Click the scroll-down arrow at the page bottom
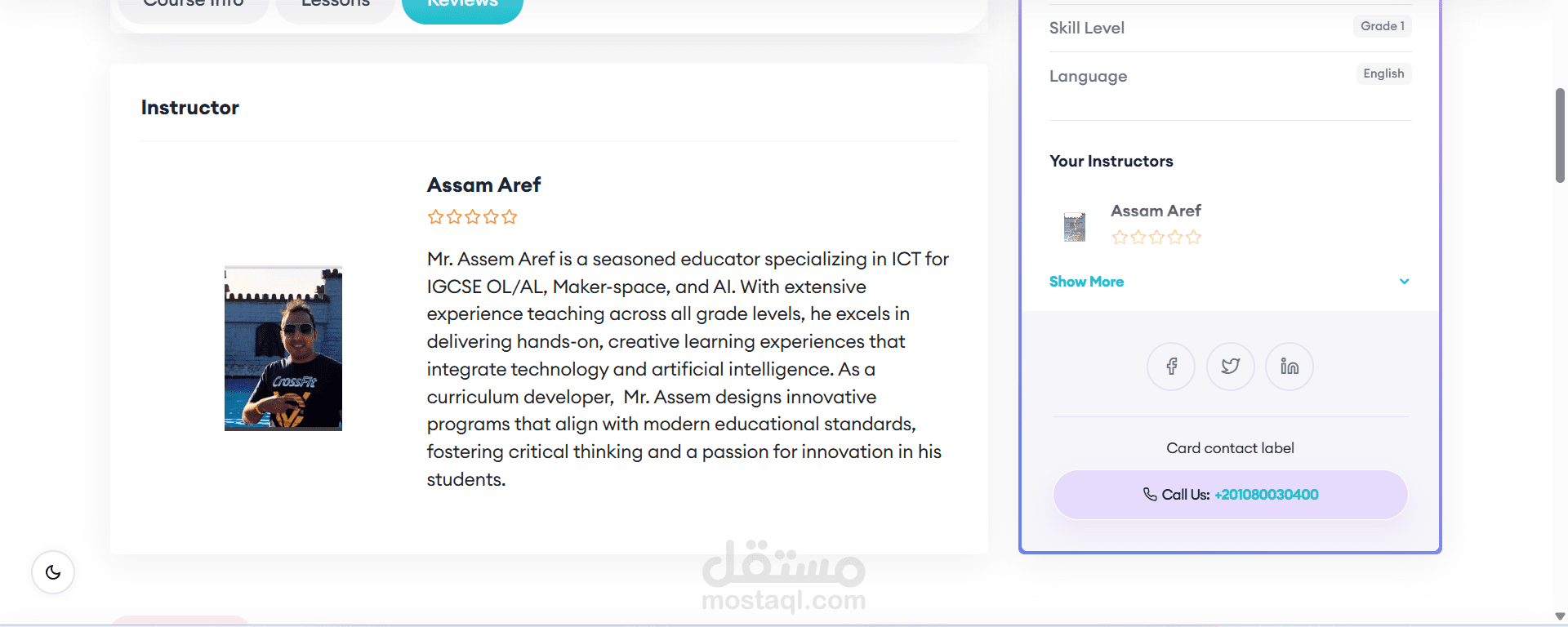This screenshot has width=1568, height=627. (1560, 616)
